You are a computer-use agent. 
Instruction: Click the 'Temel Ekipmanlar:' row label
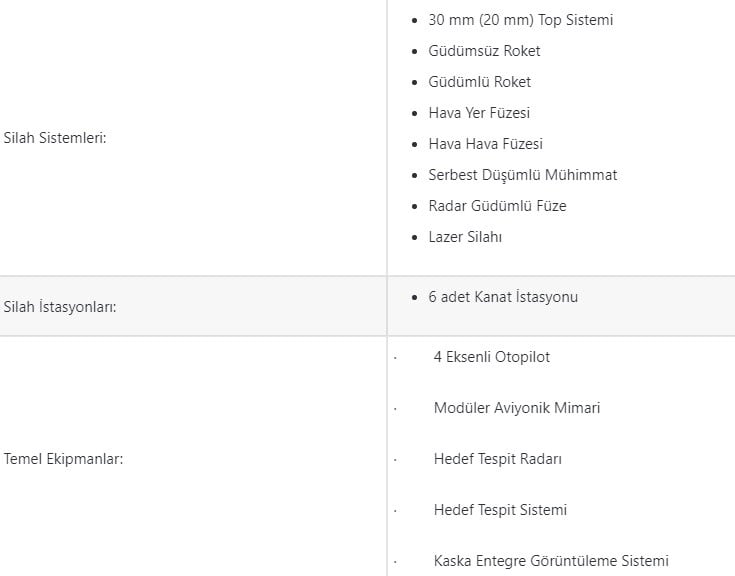click(63, 459)
